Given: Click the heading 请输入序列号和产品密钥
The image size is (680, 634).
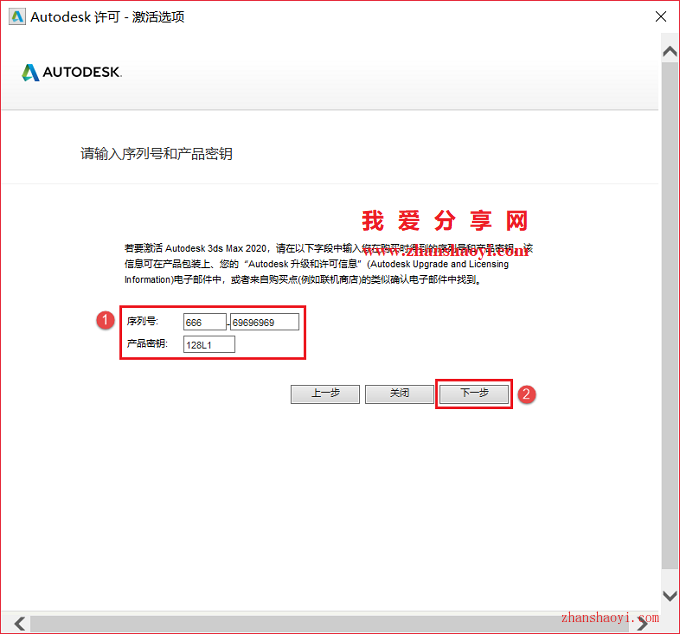Looking at the screenshot, I should click(x=157, y=154).
